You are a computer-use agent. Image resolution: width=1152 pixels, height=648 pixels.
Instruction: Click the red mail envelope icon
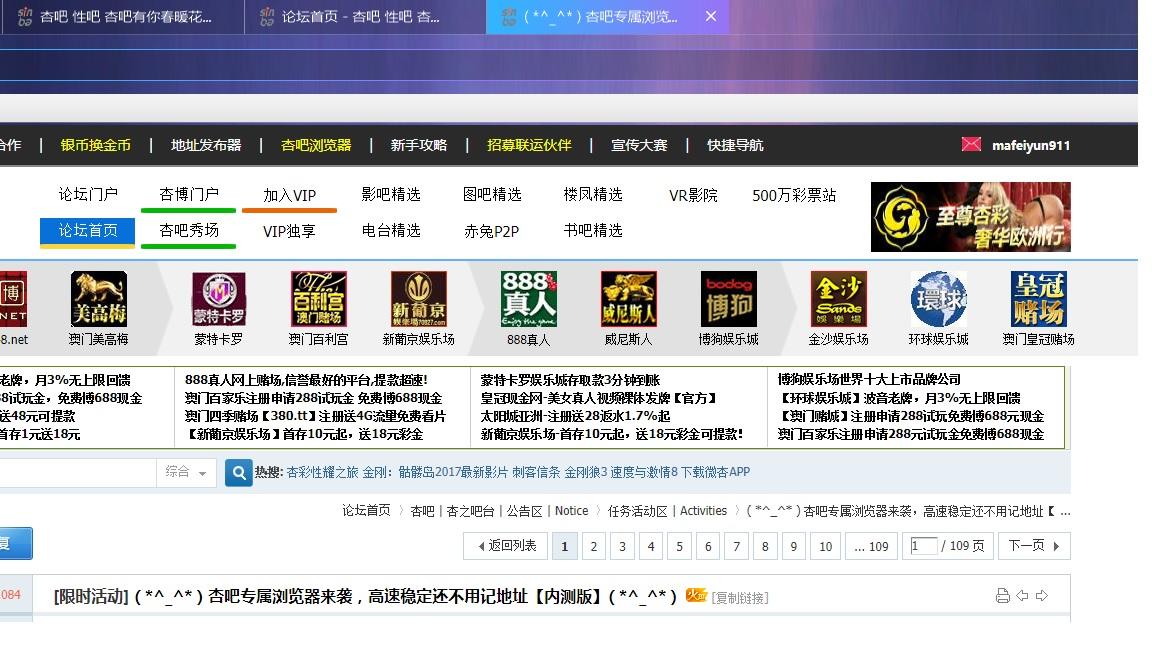tap(971, 144)
